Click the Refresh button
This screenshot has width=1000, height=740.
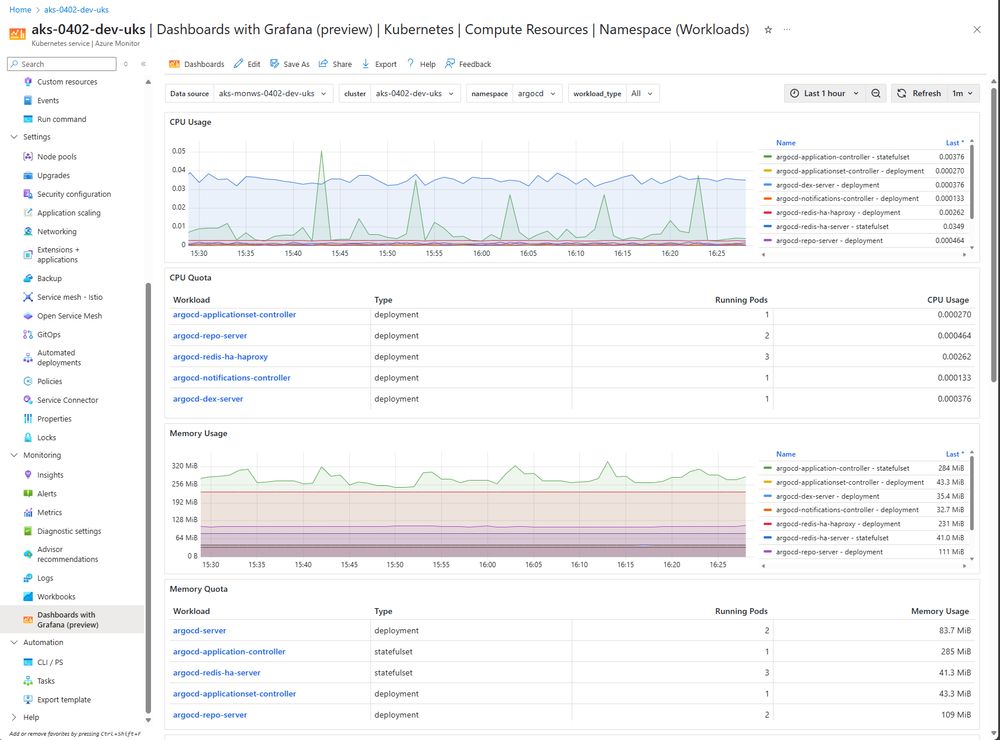(919, 93)
